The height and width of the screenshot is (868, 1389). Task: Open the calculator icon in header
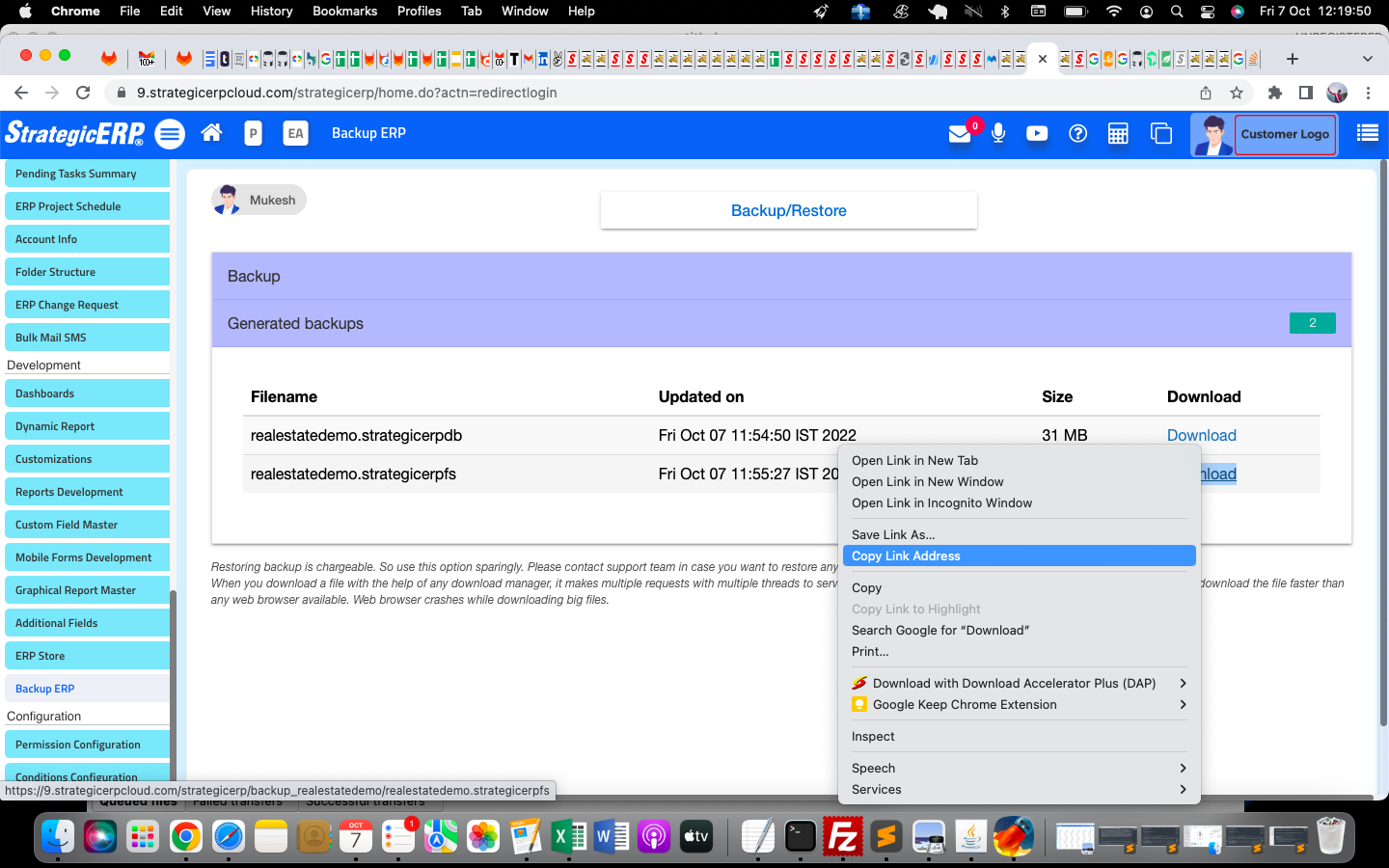click(x=1118, y=133)
